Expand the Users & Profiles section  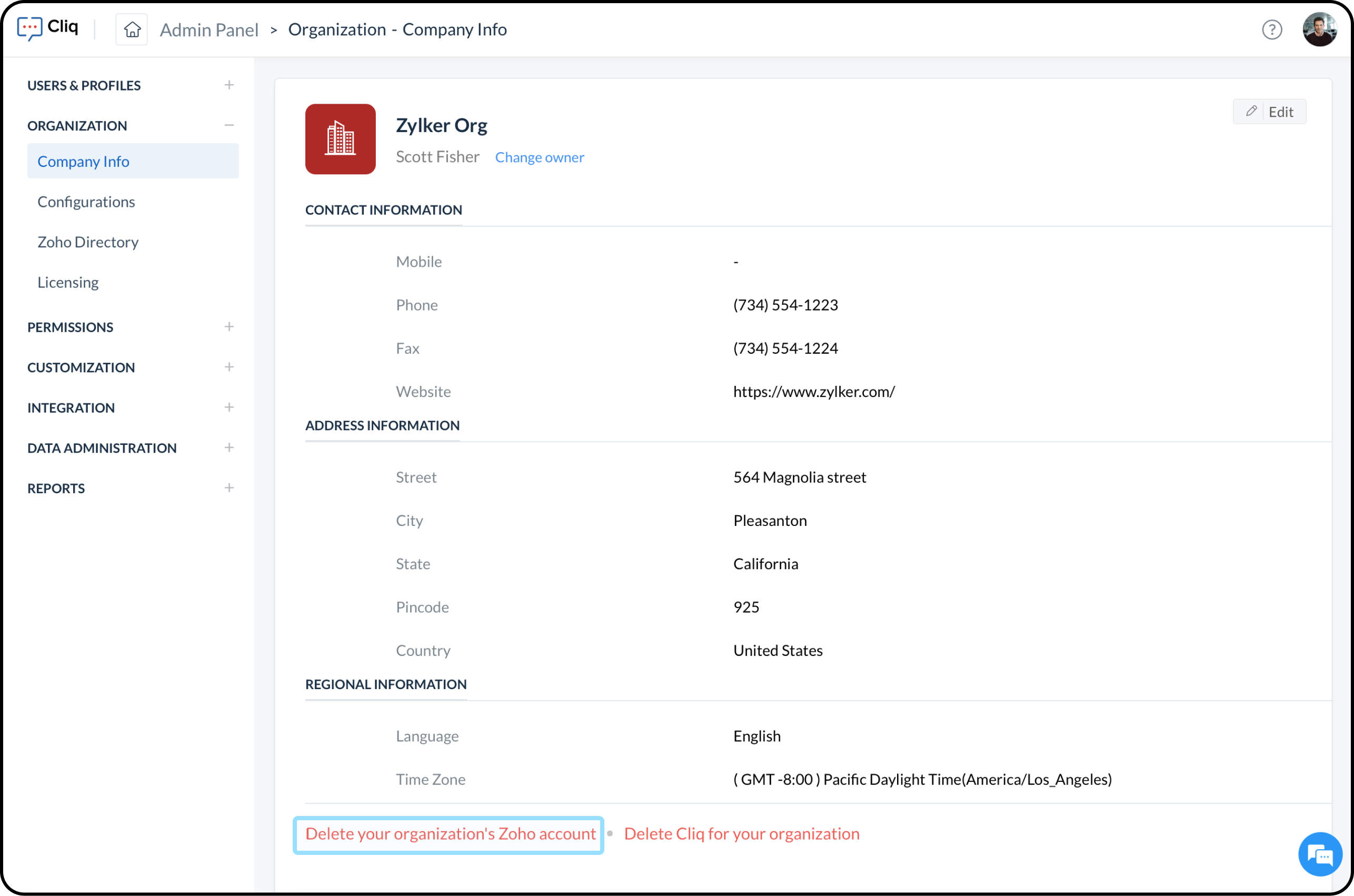[x=229, y=85]
